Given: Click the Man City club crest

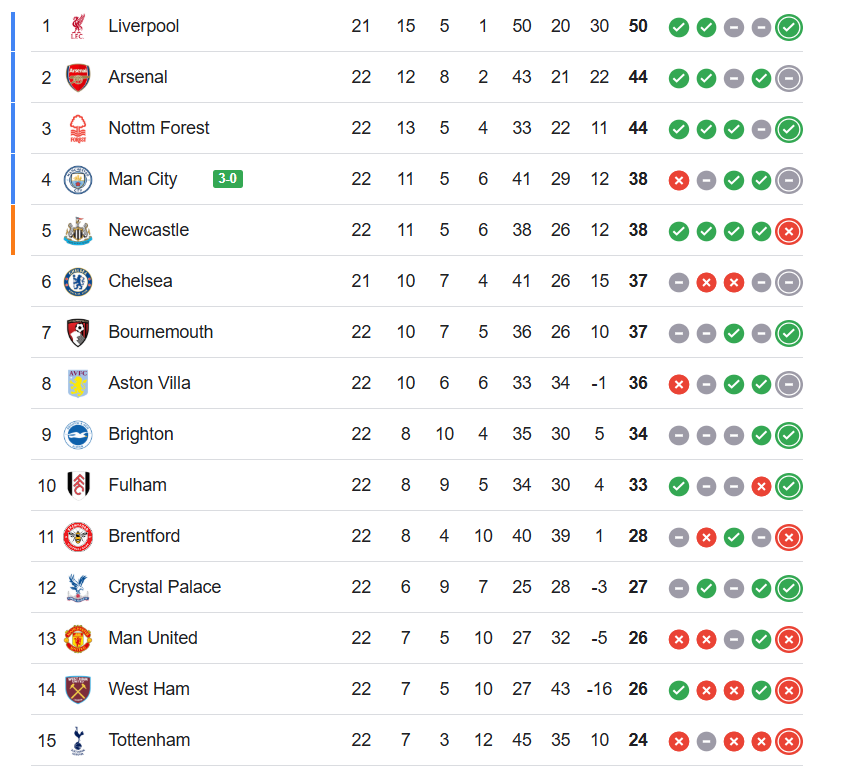Looking at the screenshot, I should coord(78,180).
